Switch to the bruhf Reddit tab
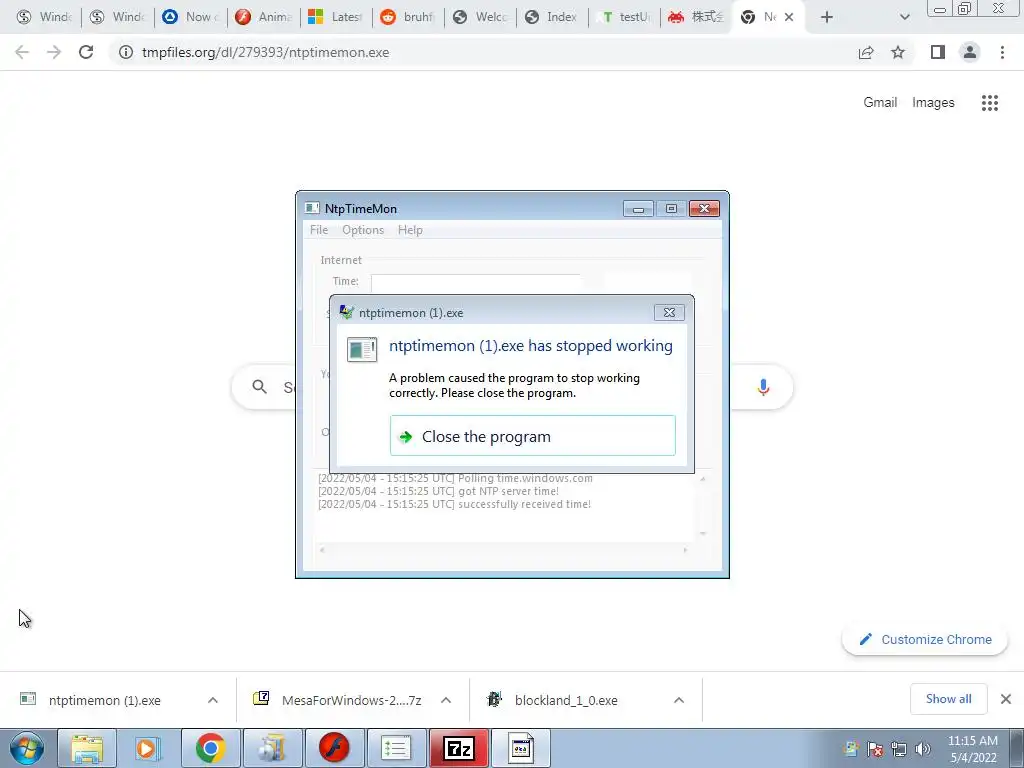 coord(408,17)
